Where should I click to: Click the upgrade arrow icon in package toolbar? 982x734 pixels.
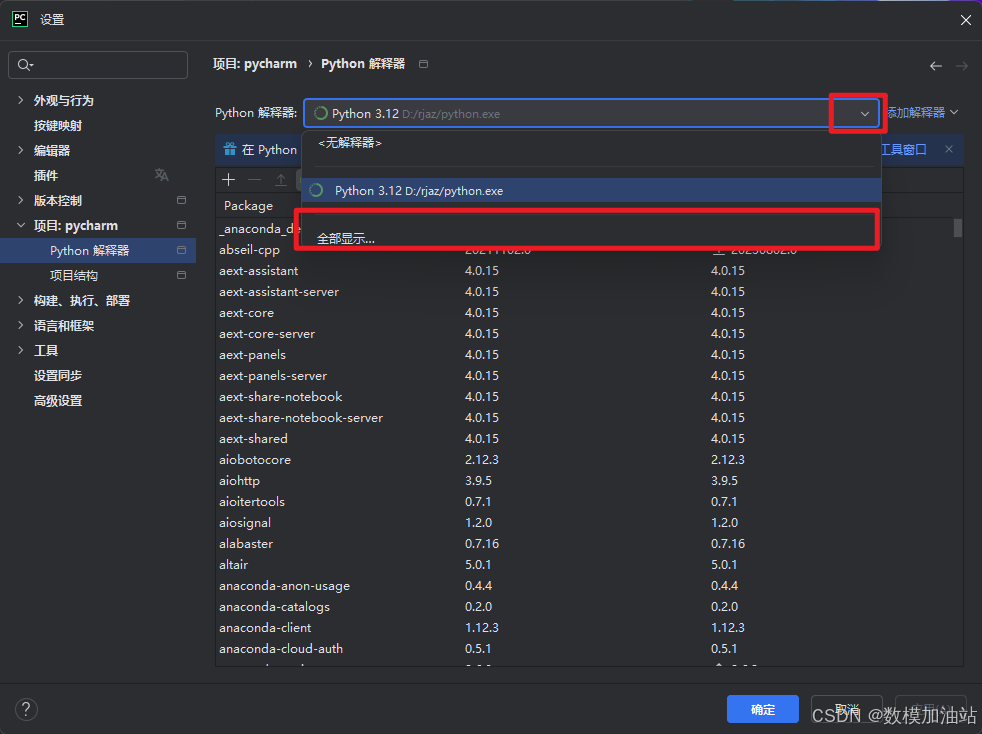281,180
